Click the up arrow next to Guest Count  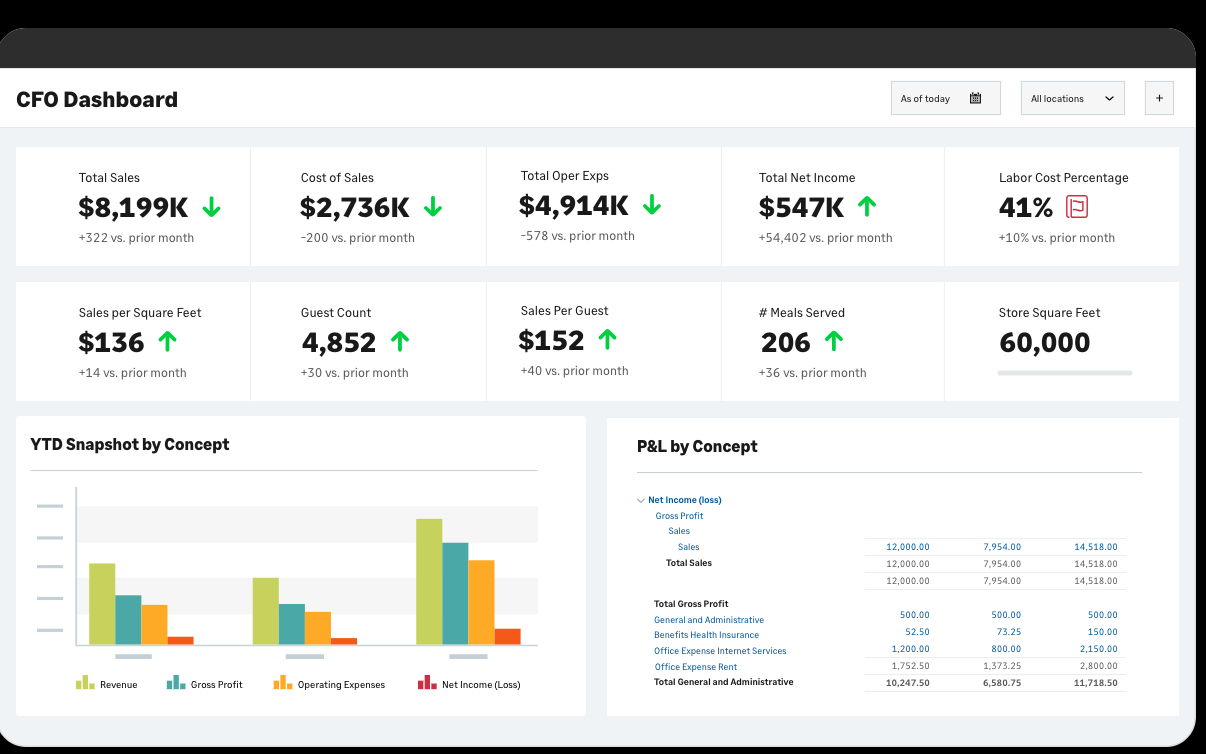(400, 342)
